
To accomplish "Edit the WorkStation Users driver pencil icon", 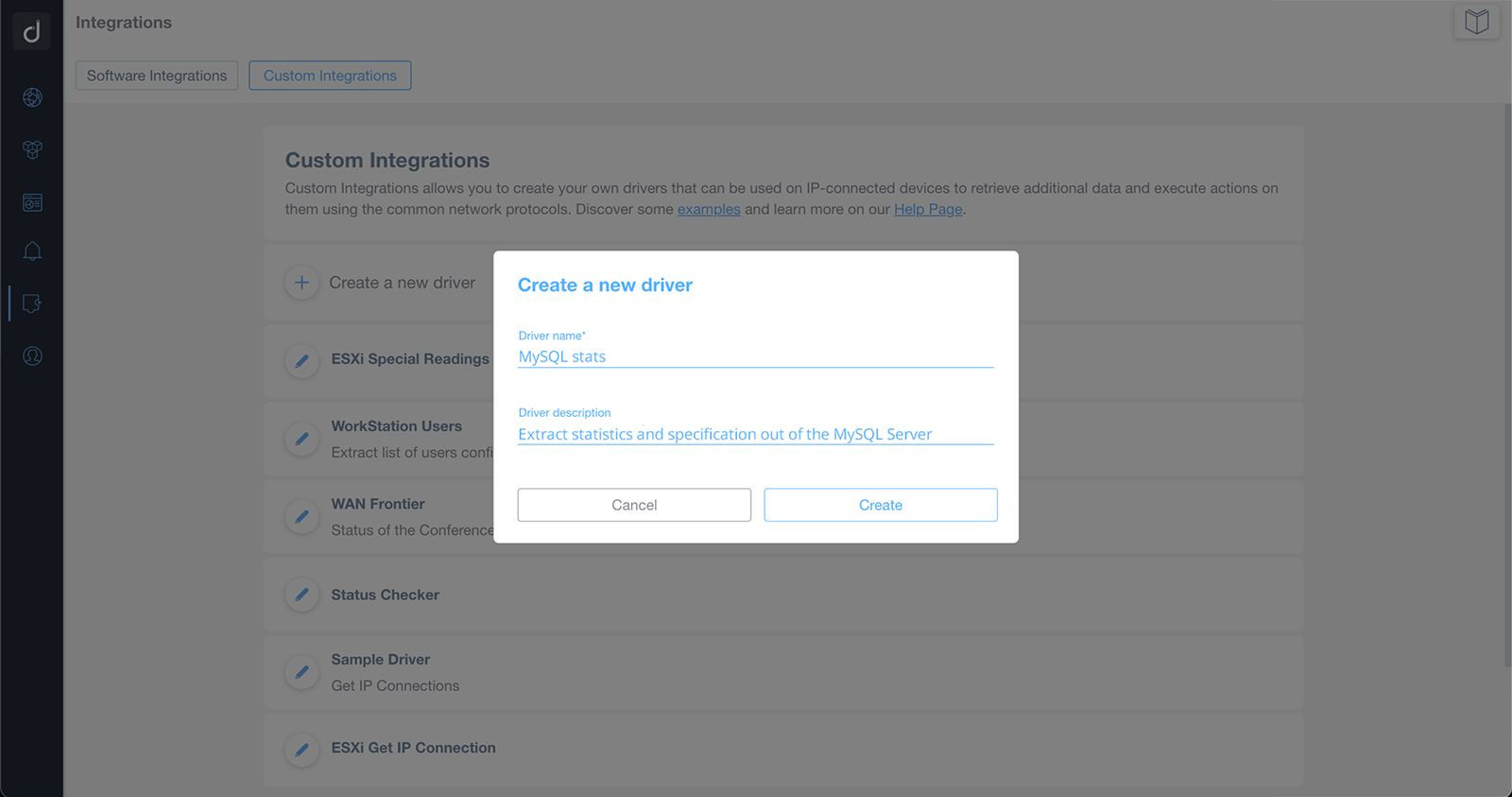I will tap(301, 439).
